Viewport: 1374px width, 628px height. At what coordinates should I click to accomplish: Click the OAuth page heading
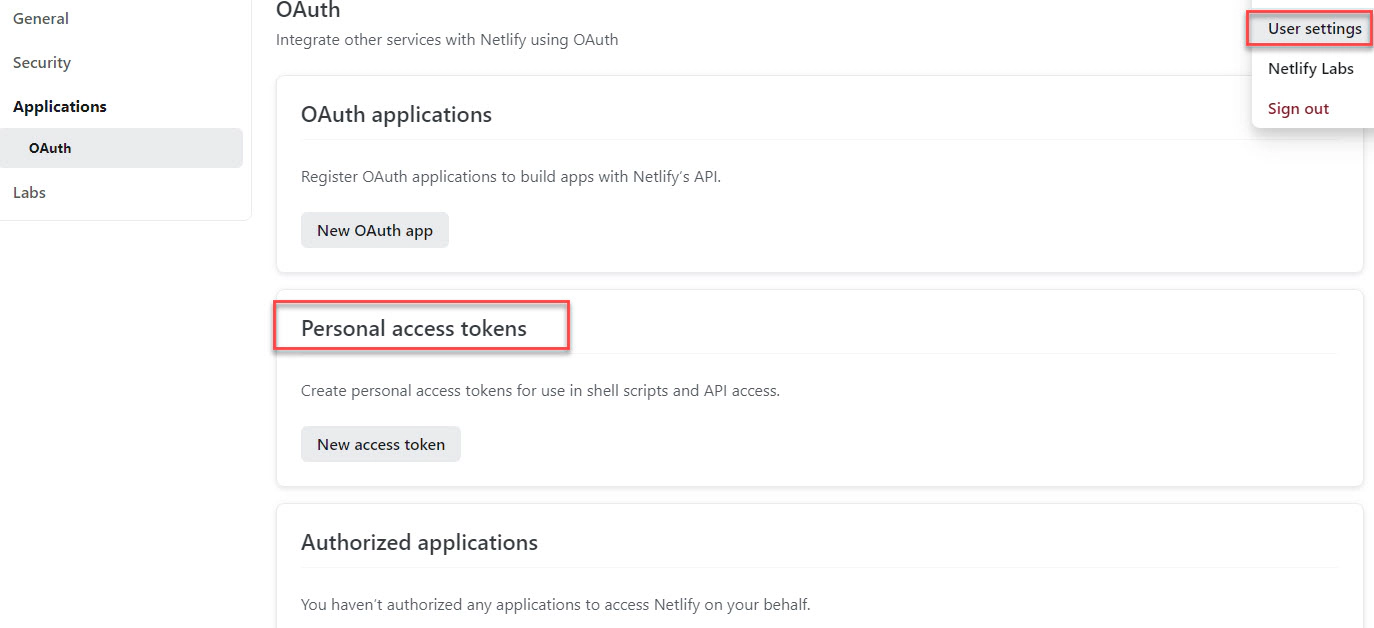tap(308, 11)
